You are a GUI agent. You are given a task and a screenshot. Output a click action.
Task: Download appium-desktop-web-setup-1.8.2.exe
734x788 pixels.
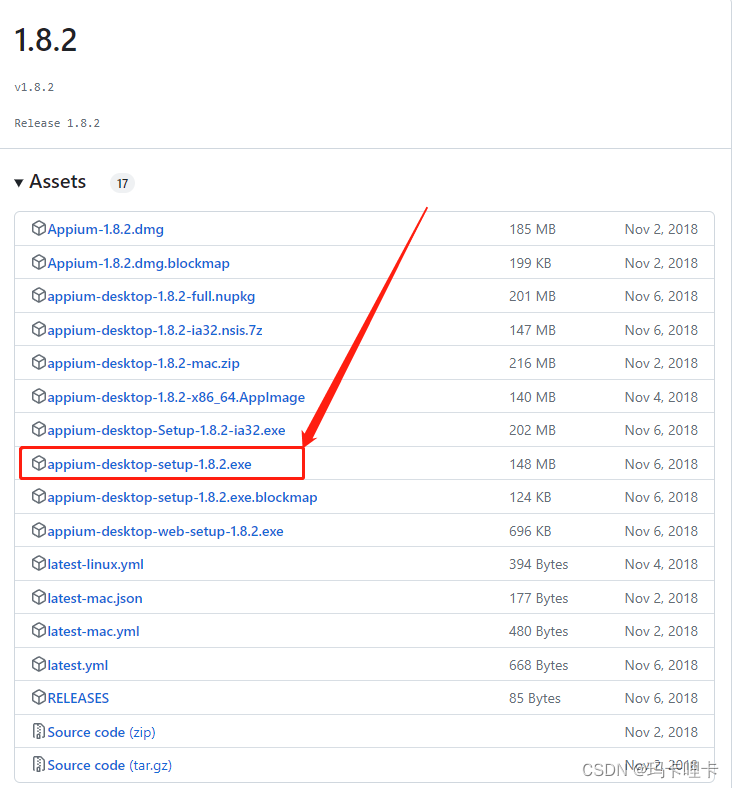tap(165, 531)
